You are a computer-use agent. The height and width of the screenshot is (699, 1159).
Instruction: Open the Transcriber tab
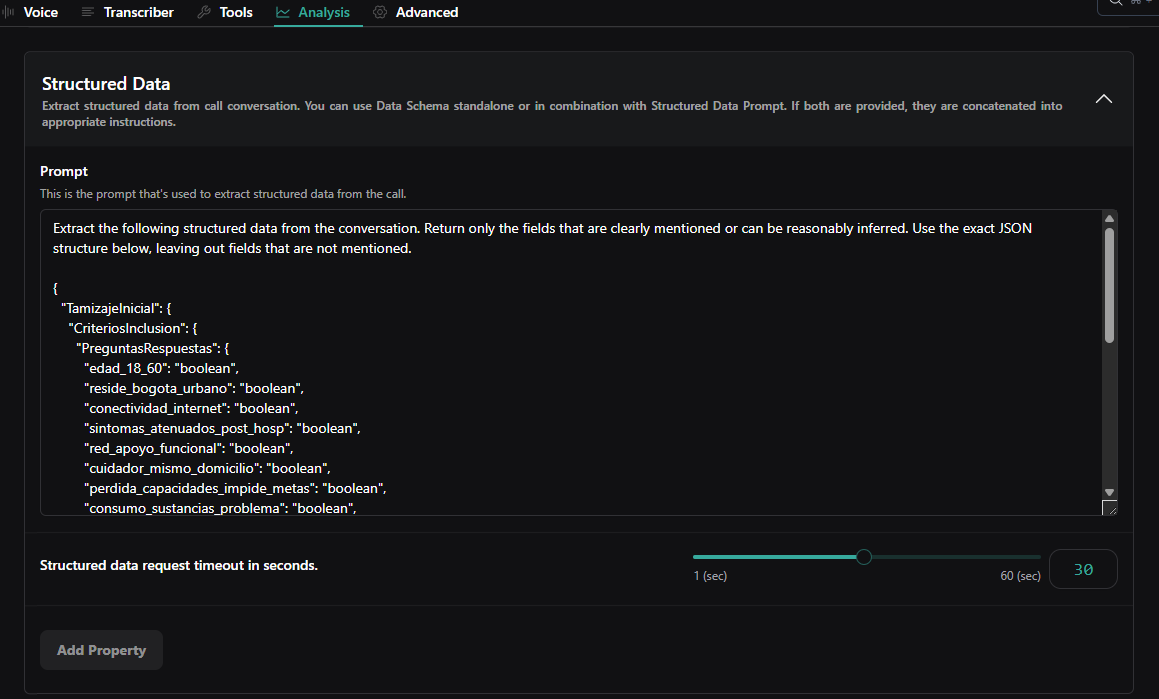138,12
